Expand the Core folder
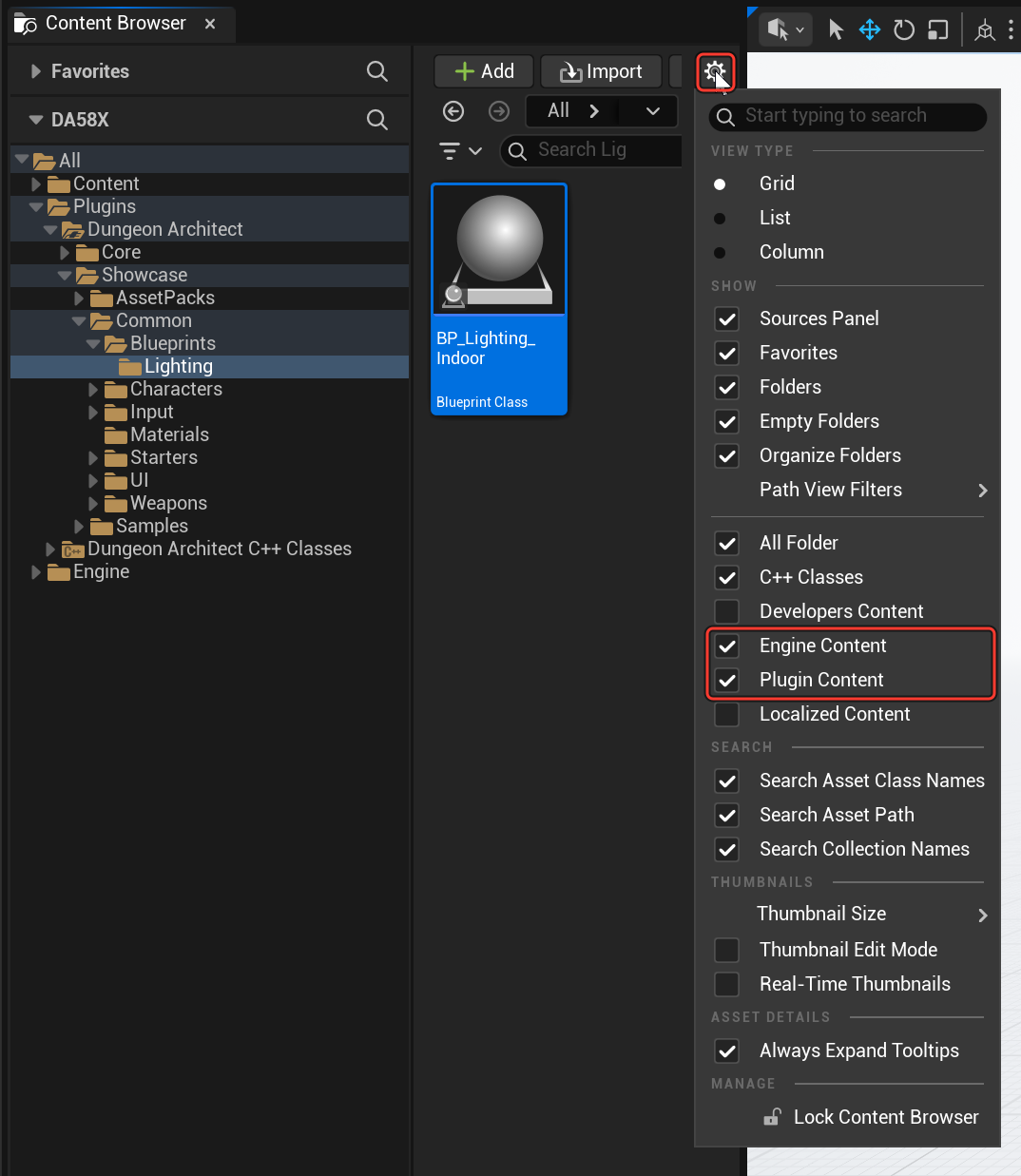 click(x=65, y=253)
